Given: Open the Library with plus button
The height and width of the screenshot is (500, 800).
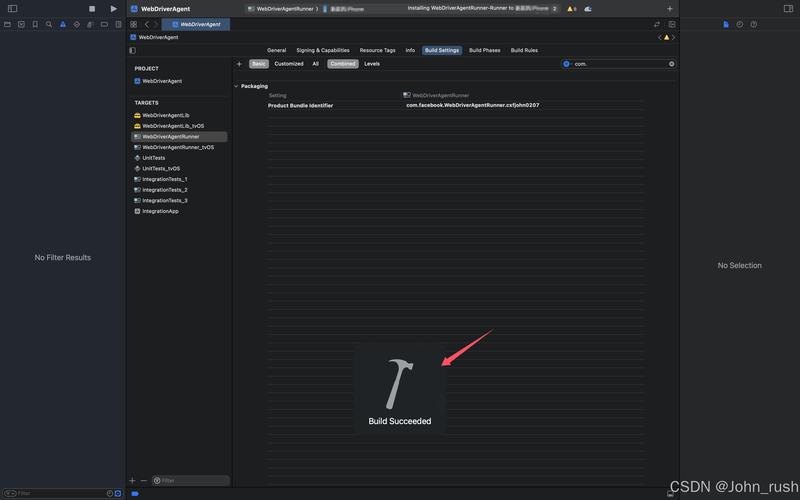Looking at the screenshot, I should tap(669, 9).
